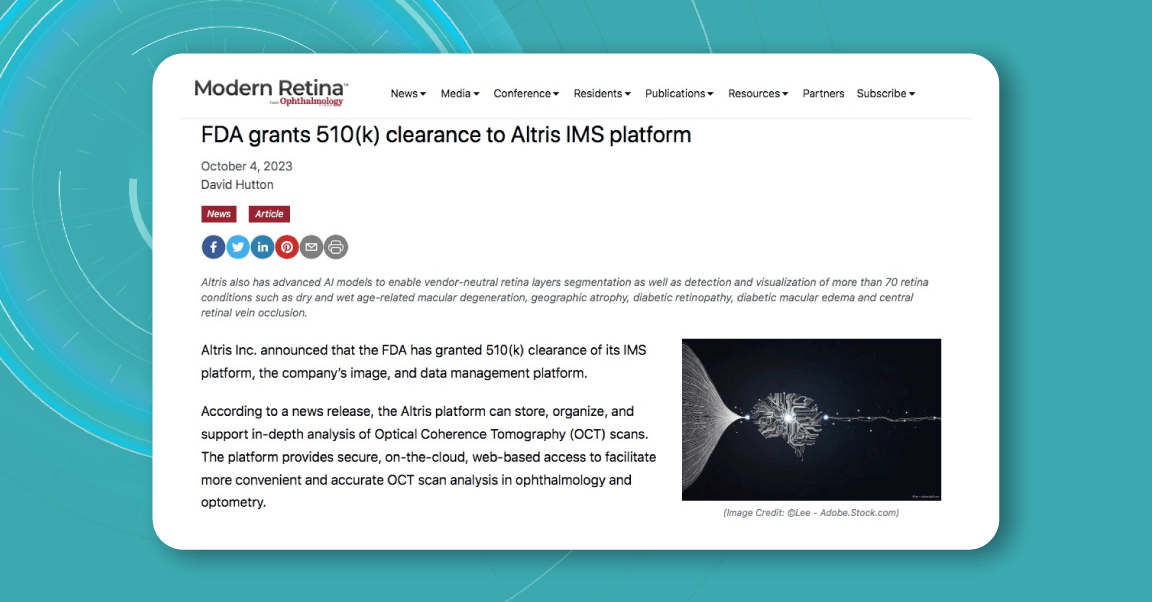Expand the News dropdown menu
This screenshot has width=1152, height=602.
coord(408,93)
